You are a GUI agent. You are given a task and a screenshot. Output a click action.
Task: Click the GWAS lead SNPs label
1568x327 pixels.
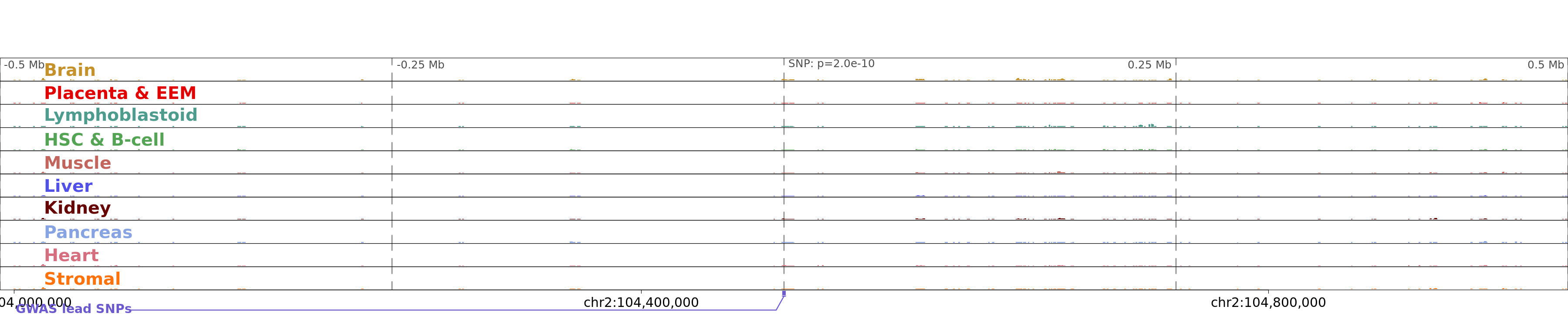tap(74, 309)
